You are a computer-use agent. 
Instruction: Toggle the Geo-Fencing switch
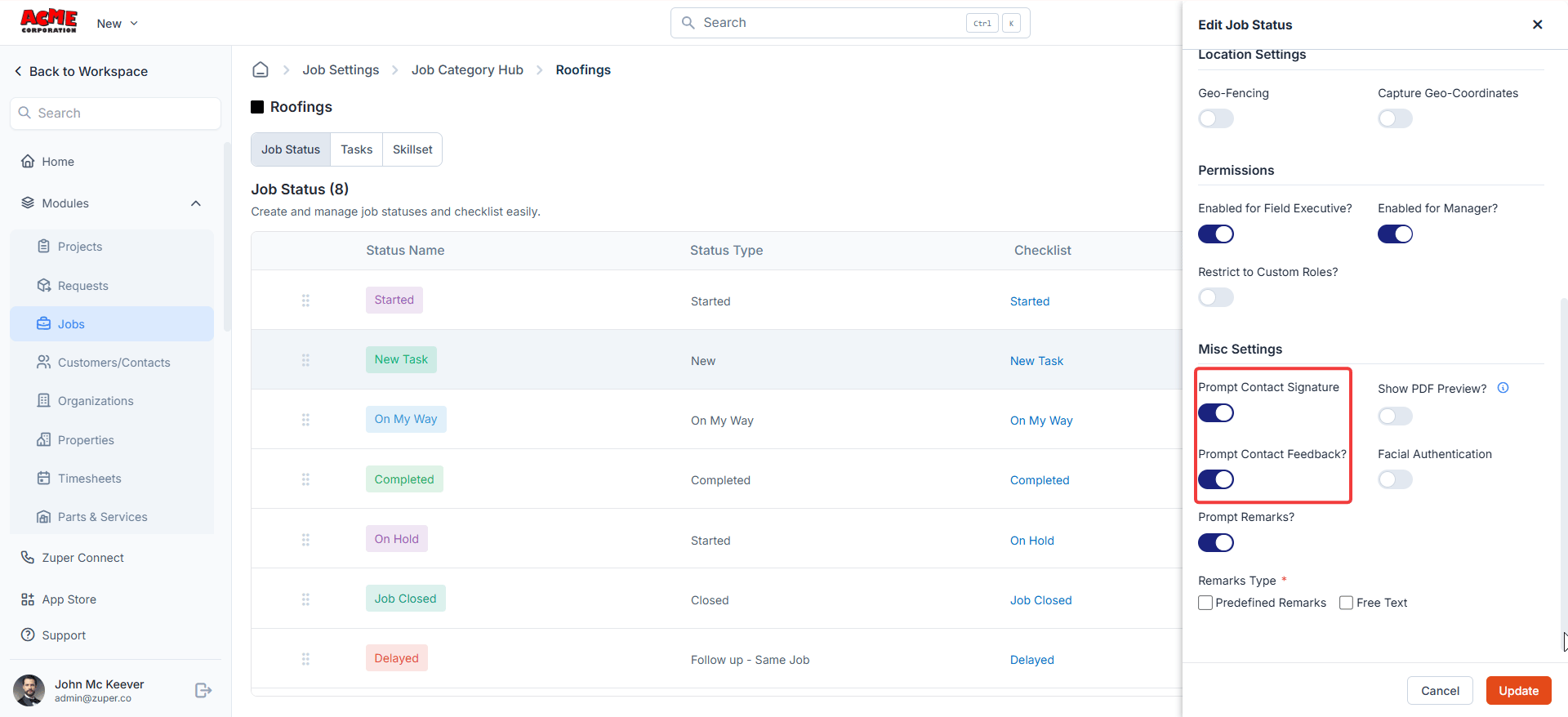(x=1216, y=118)
